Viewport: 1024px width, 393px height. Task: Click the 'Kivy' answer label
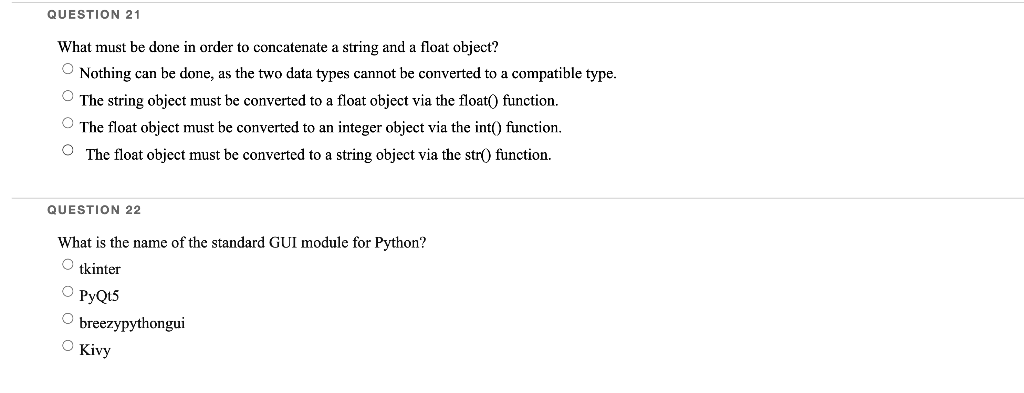click(x=95, y=351)
